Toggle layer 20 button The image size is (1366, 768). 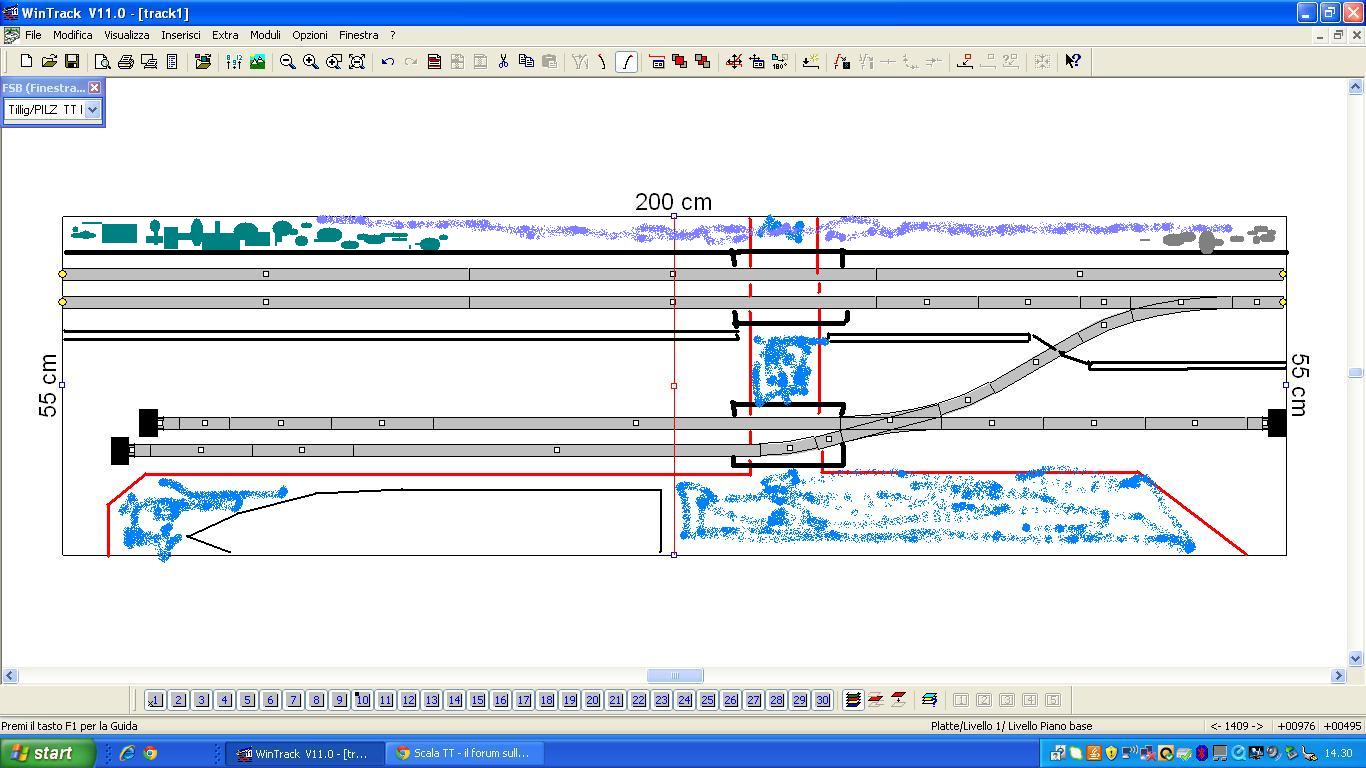point(592,700)
